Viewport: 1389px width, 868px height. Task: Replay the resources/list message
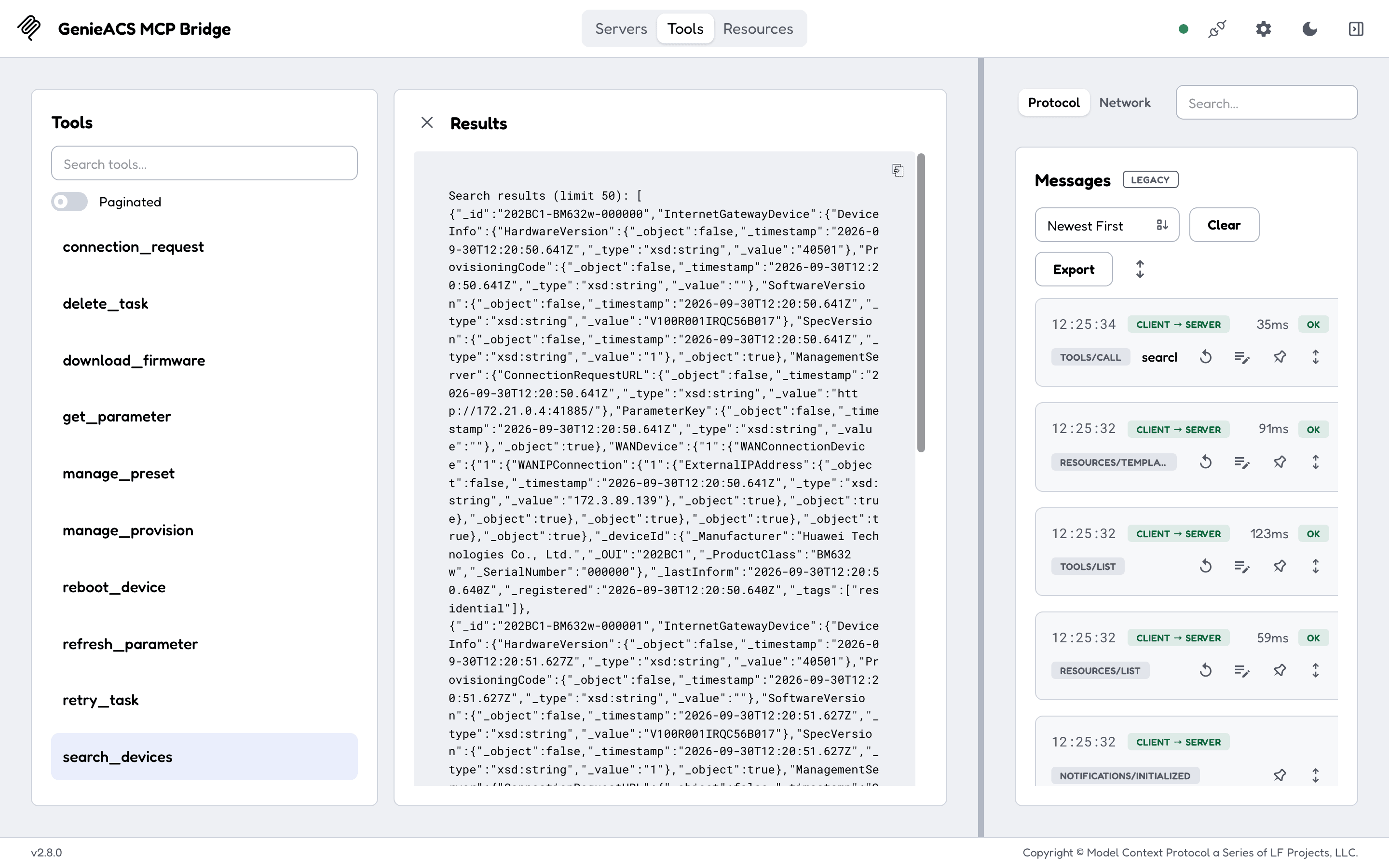click(1205, 670)
